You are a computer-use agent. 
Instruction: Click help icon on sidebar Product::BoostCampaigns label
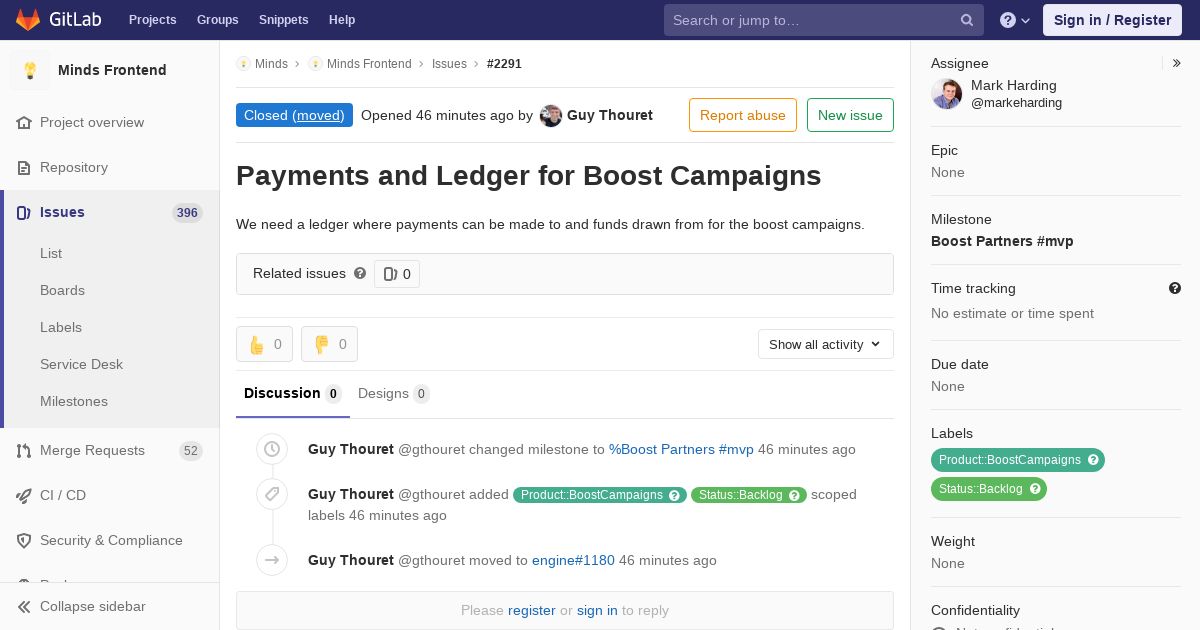tap(1093, 460)
